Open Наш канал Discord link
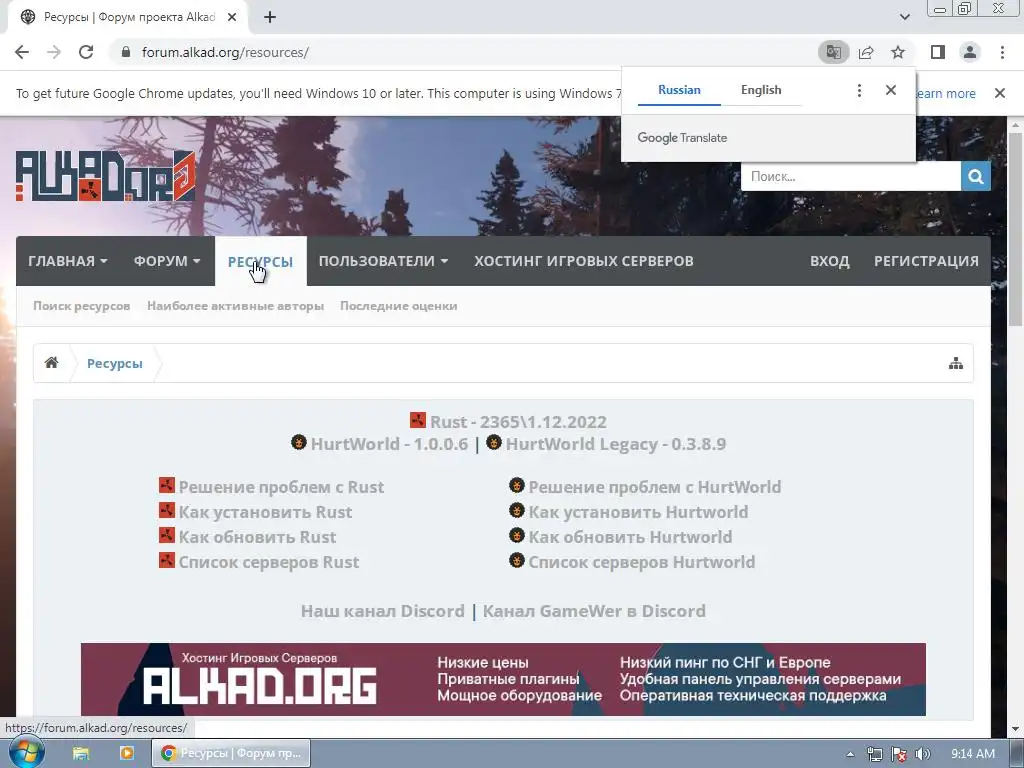Viewport: 1024px width, 768px height. [x=383, y=611]
